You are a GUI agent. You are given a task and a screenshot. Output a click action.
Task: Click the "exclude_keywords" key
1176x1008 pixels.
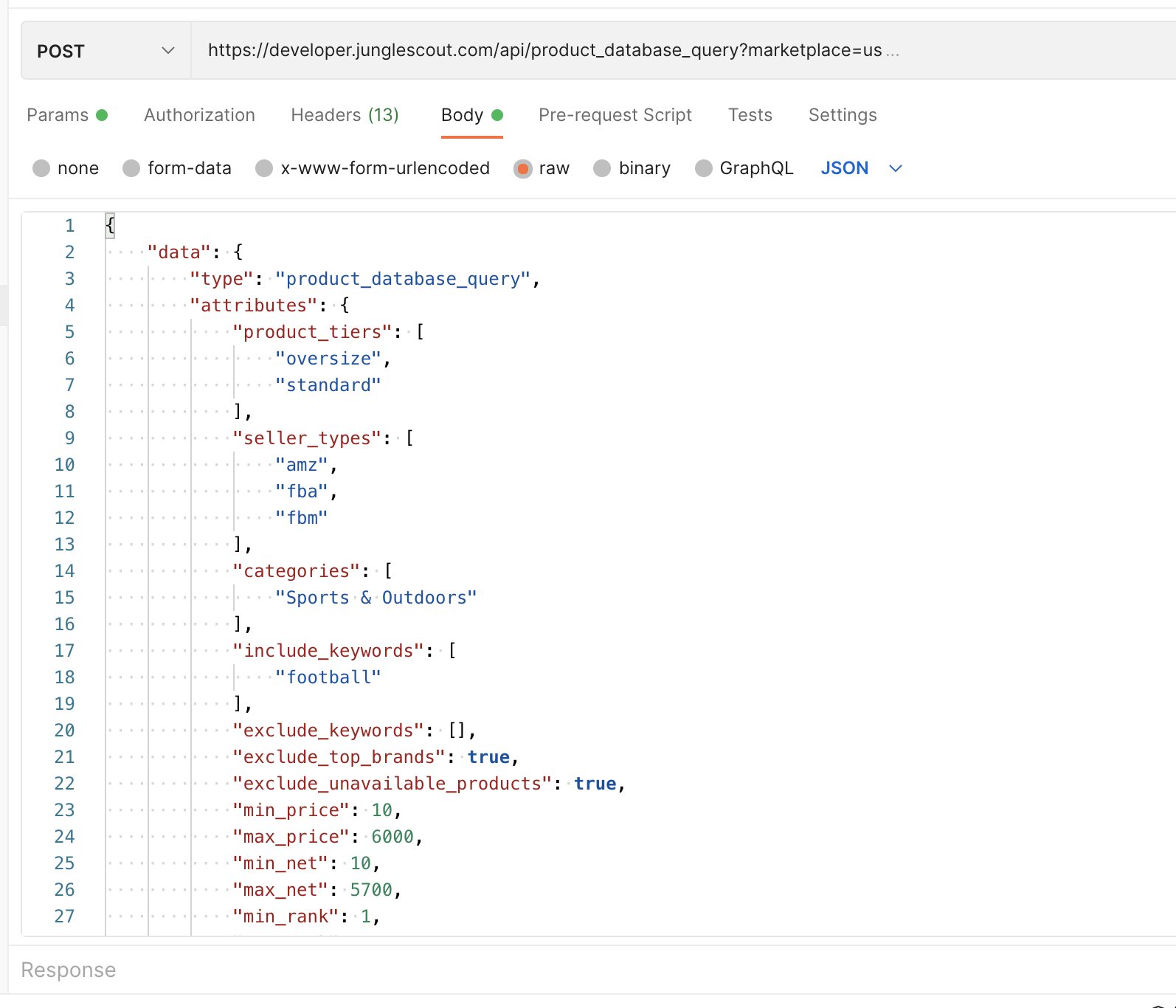coord(328,731)
